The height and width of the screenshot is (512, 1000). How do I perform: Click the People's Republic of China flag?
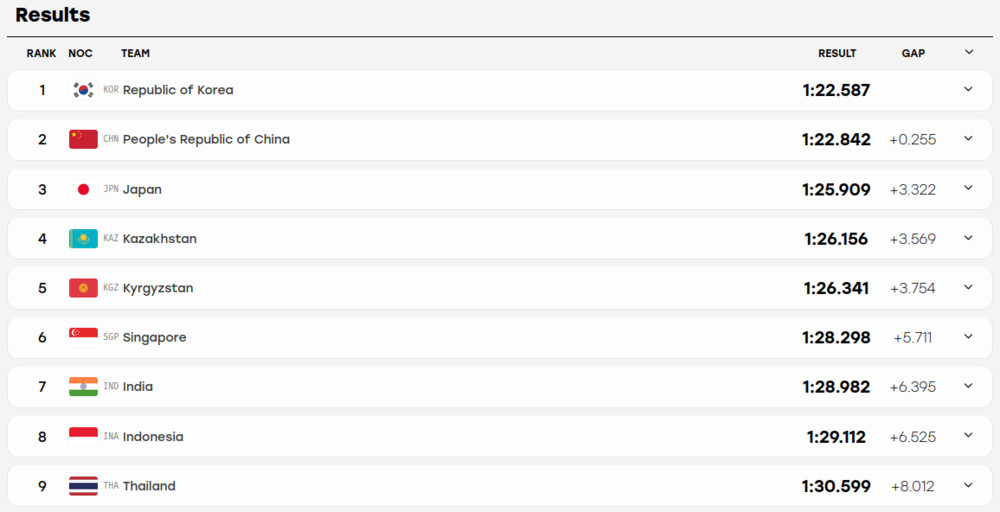coord(83,139)
